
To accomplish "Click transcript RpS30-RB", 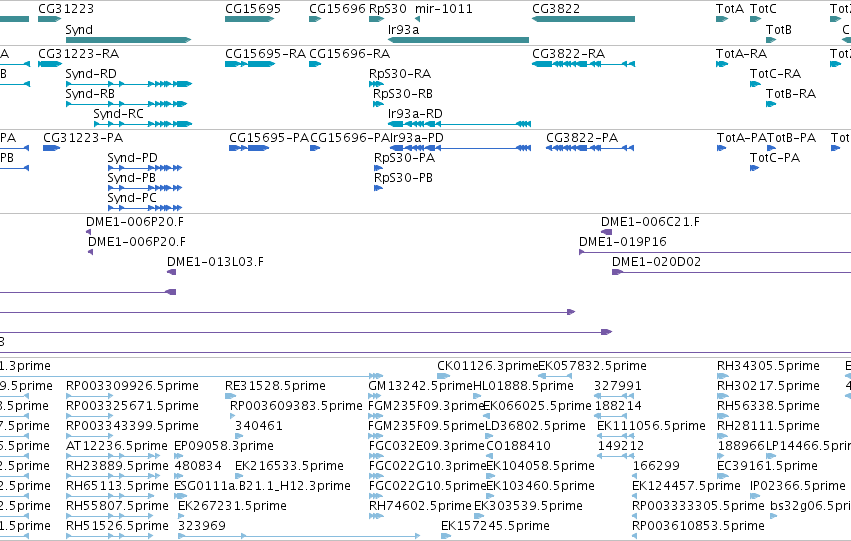I will coord(403,94).
